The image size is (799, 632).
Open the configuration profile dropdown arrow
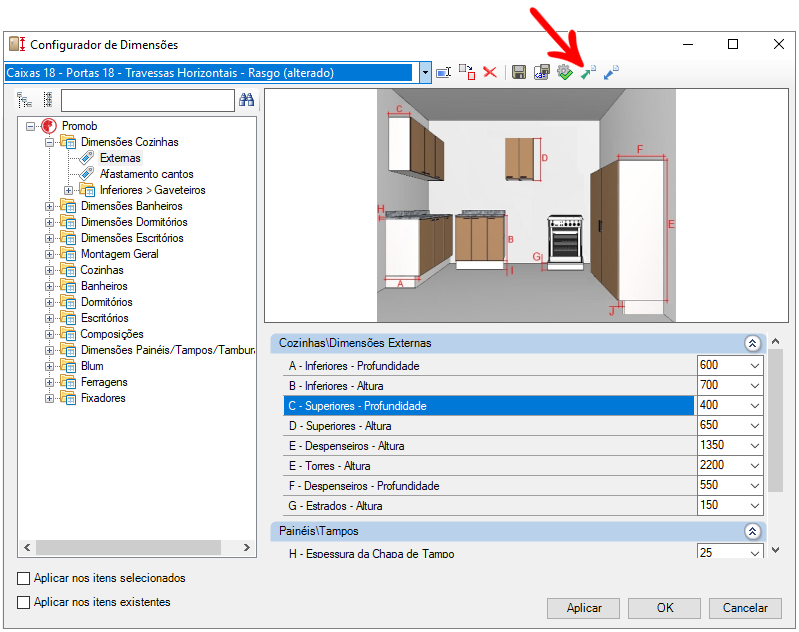click(x=425, y=73)
